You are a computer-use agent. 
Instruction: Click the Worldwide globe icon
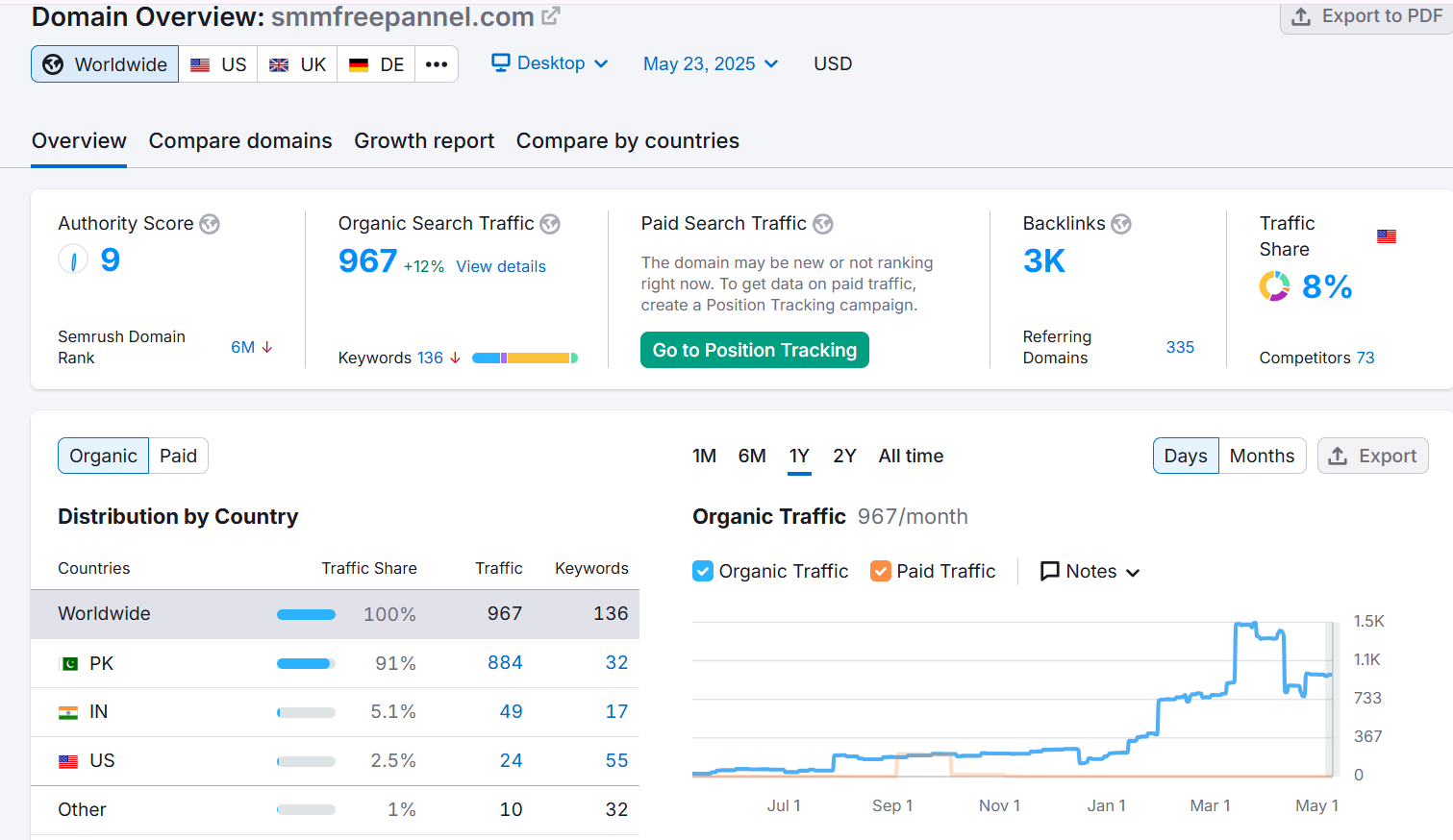point(53,64)
